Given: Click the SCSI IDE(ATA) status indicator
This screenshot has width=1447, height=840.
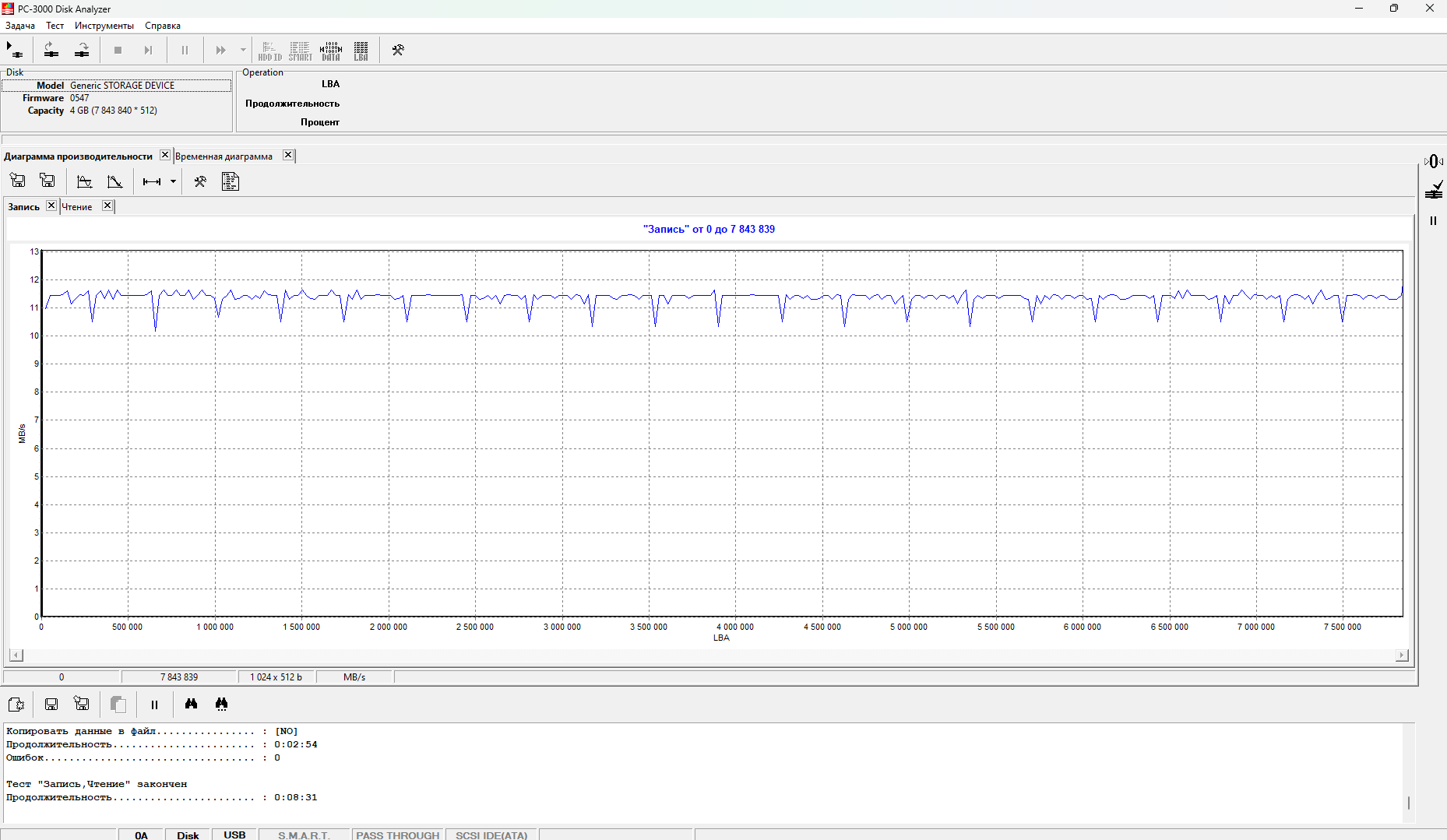Looking at the screenshot, I should point(491,835).
